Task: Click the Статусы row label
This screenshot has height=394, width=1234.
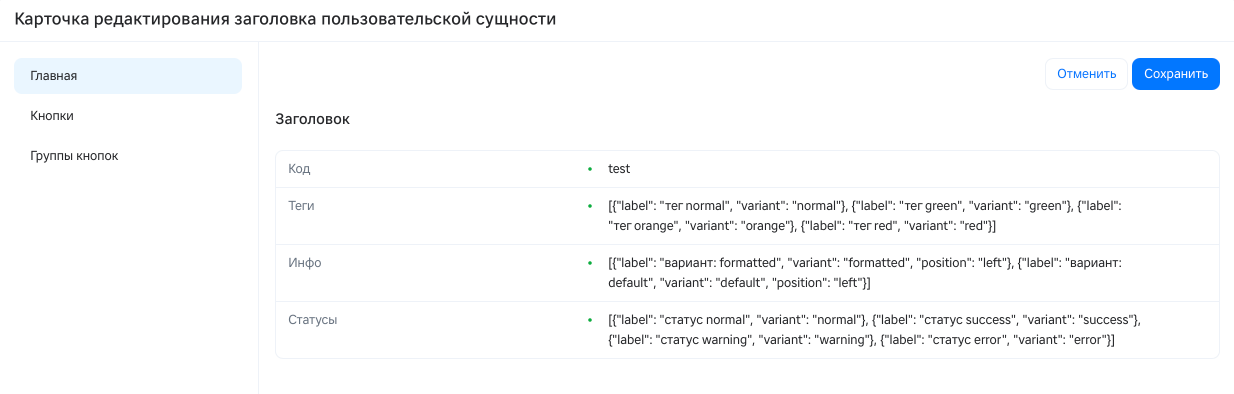Action: pos(312,320)
